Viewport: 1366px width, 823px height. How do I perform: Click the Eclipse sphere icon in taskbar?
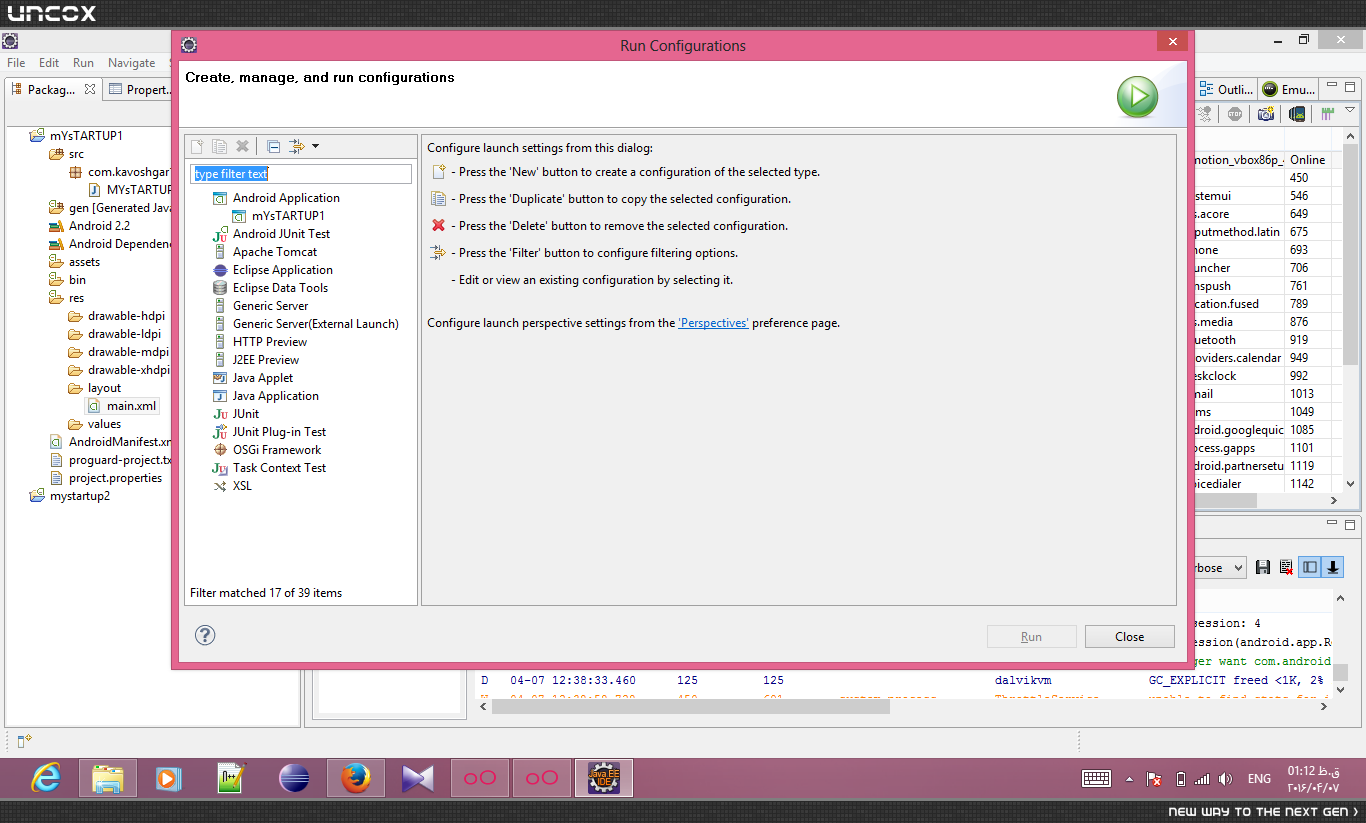point(294,778)
